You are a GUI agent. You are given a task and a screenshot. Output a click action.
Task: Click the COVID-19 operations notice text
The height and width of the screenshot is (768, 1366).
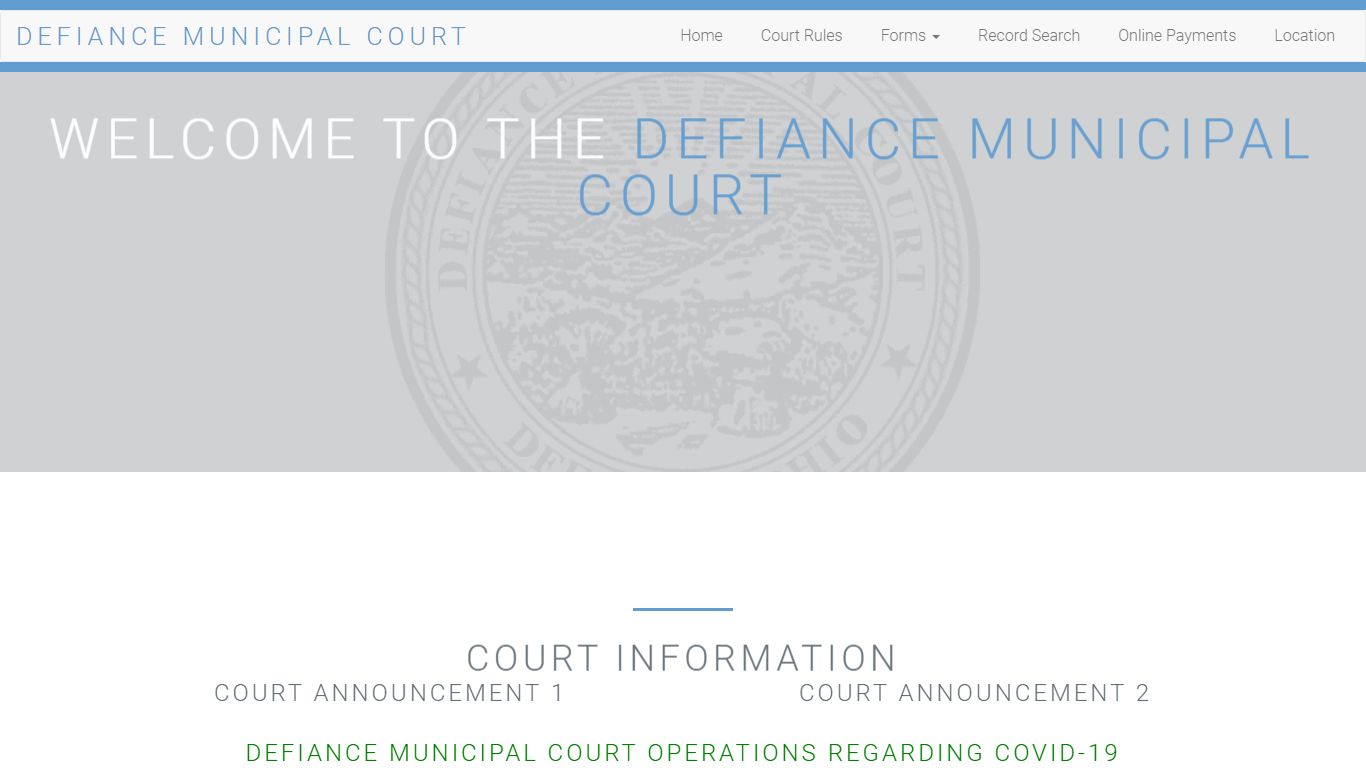(682, 753)
